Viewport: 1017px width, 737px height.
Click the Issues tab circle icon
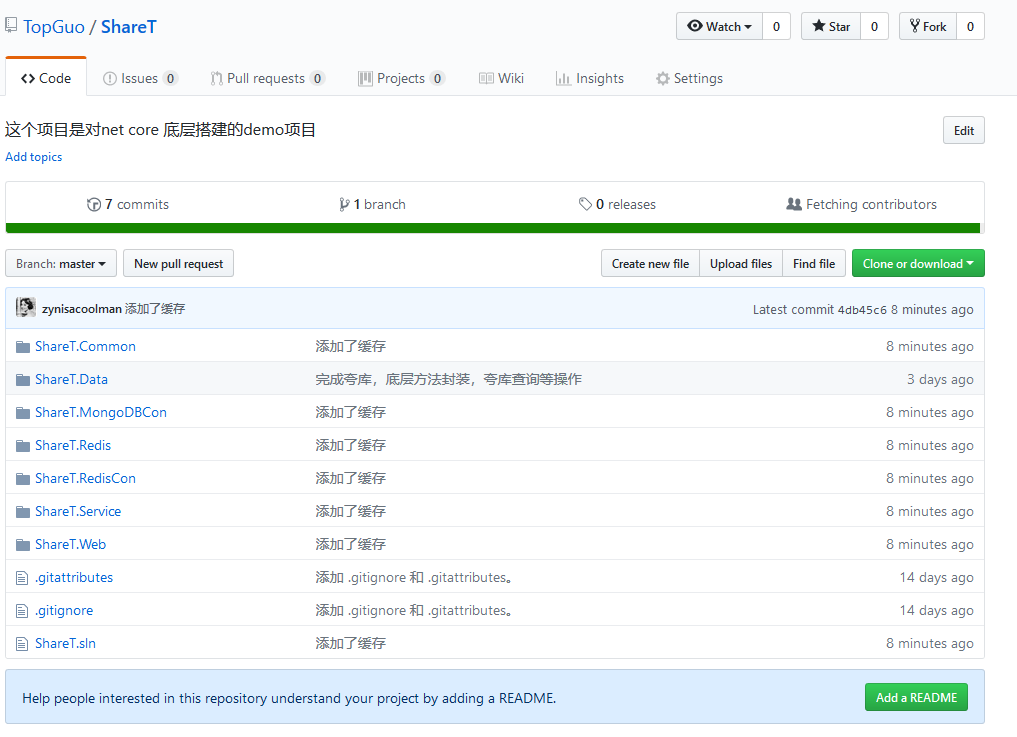point(110,79)
